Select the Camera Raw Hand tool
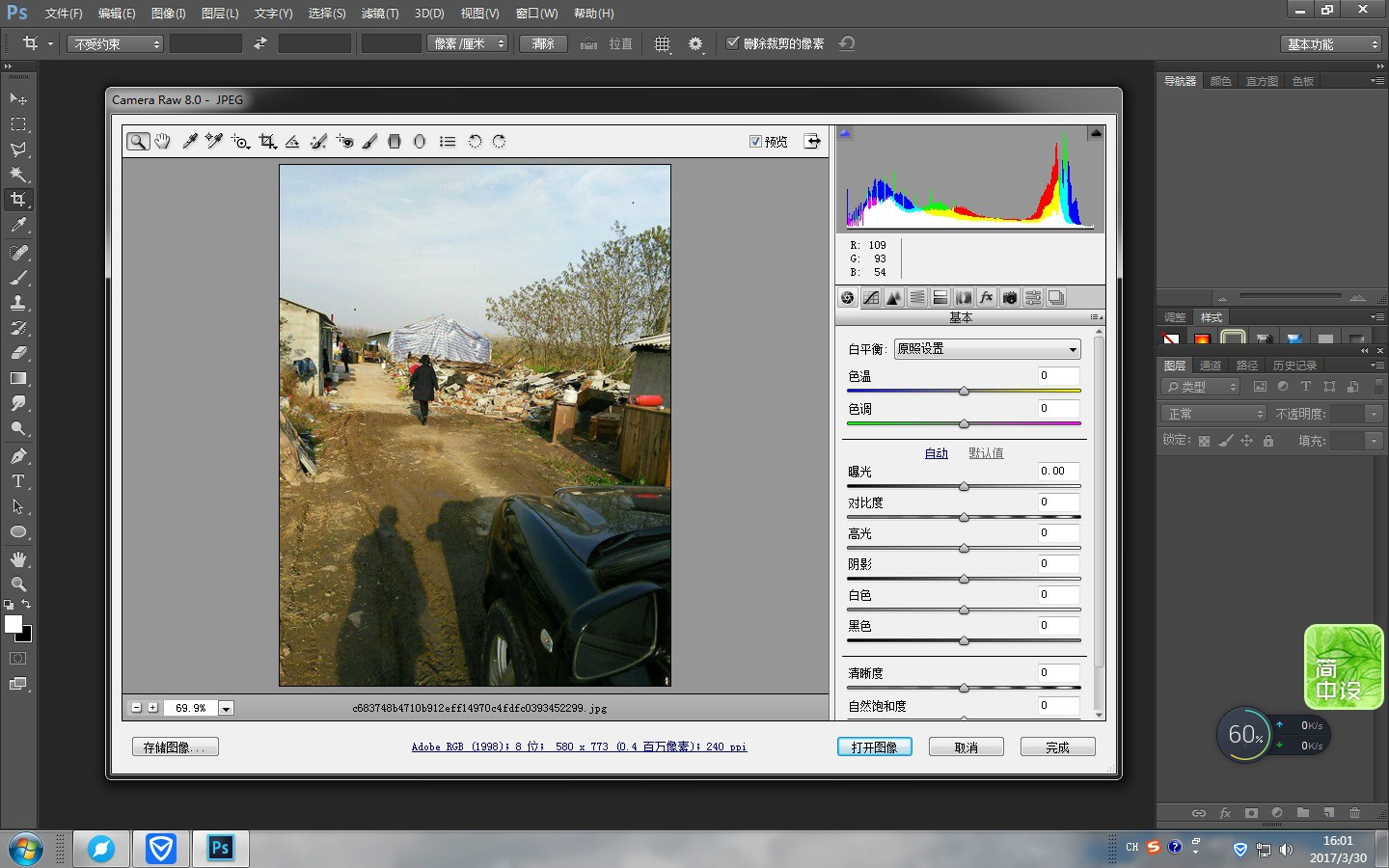1389x868 pixels. 162,142
